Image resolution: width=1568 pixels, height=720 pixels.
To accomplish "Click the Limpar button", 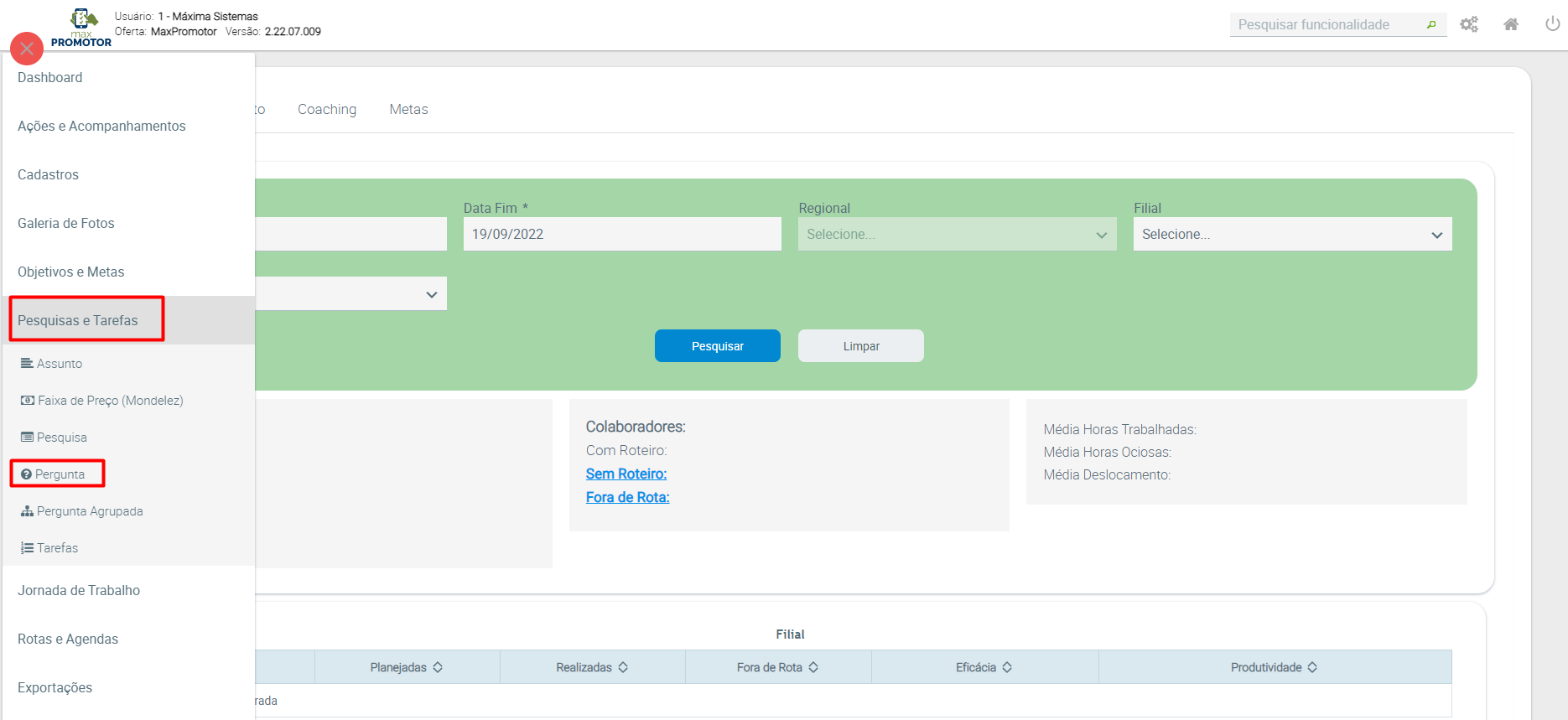I will click(860, 346).
